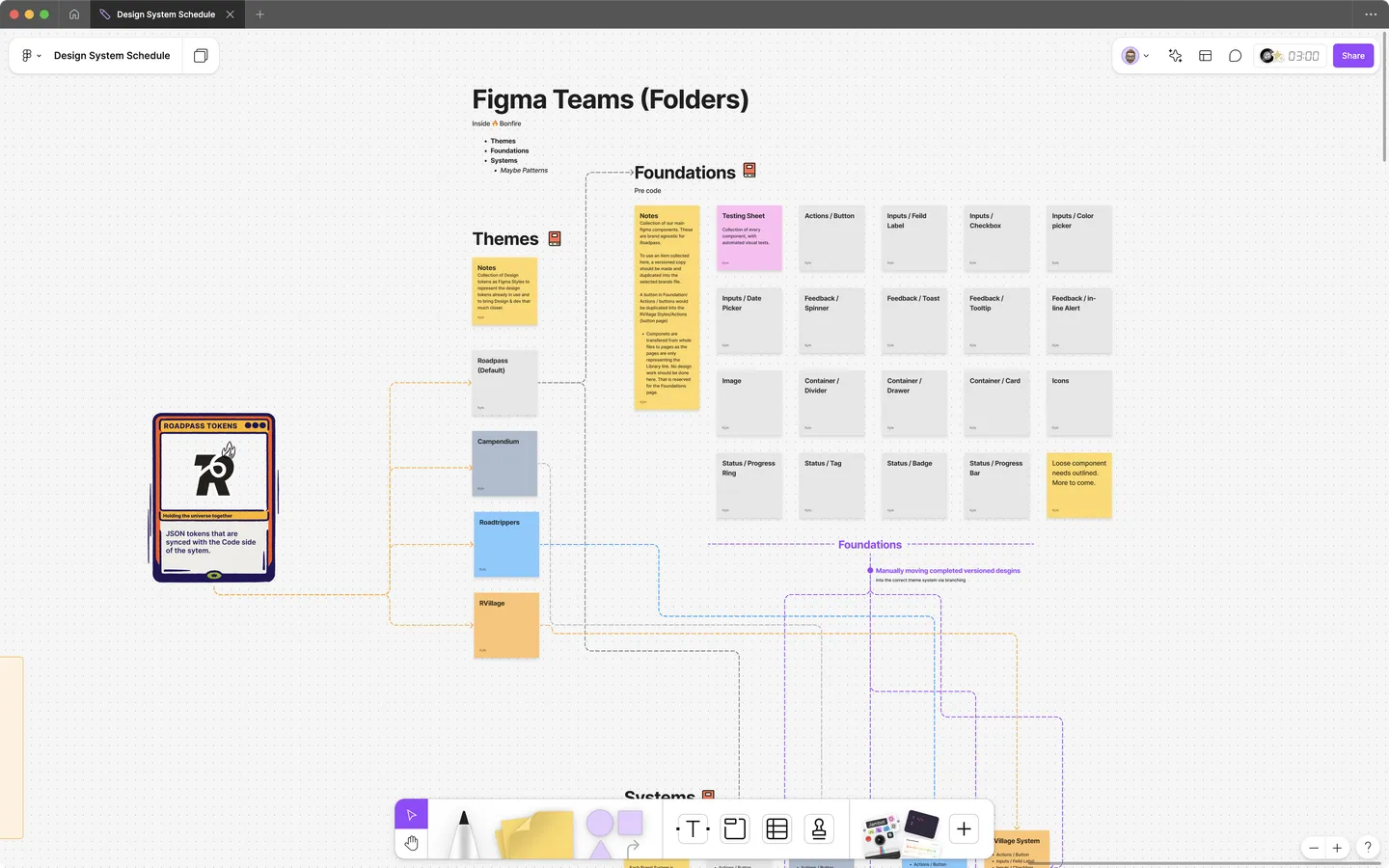Select the Inputs / Feild Label sticky

point(914,238)
